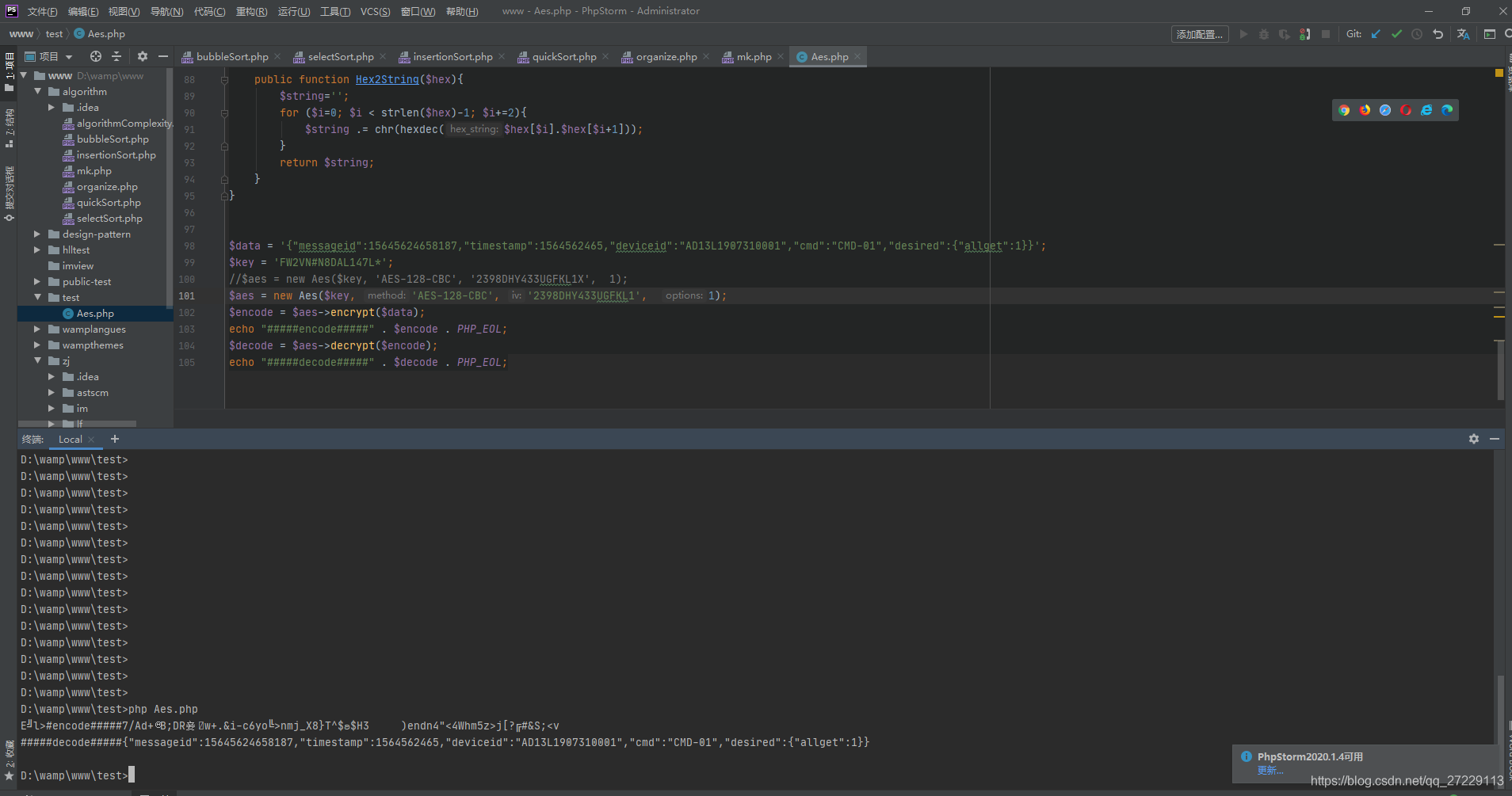
Task: Locate current file with the crosshair icon
Action: click(96, 56)
